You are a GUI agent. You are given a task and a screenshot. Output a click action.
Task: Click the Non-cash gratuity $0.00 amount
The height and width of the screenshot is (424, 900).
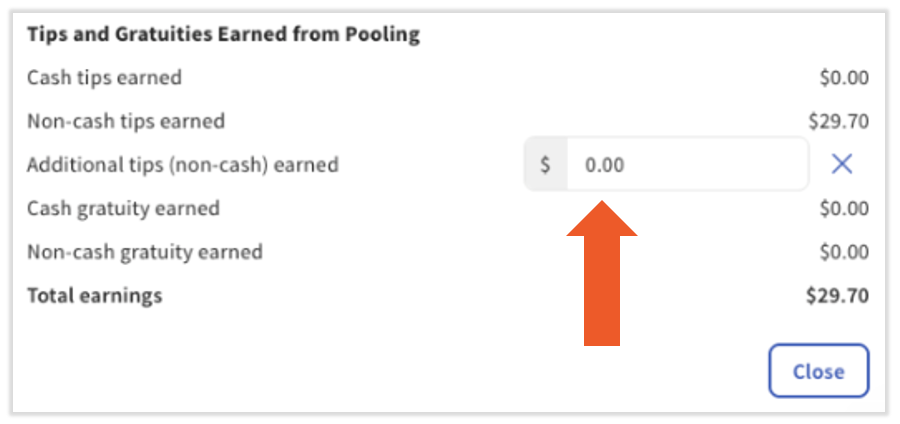pos(844,251)
